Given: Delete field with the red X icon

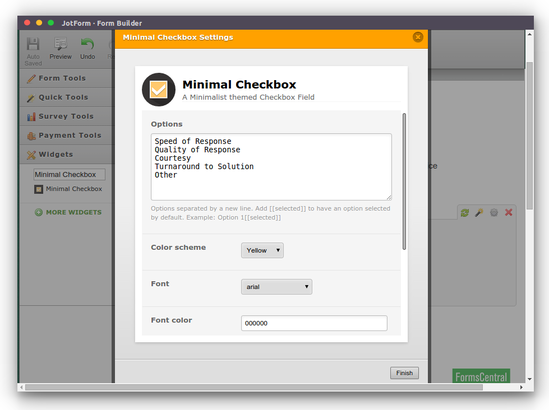Looking at the screenshot, I should (508, 213).
